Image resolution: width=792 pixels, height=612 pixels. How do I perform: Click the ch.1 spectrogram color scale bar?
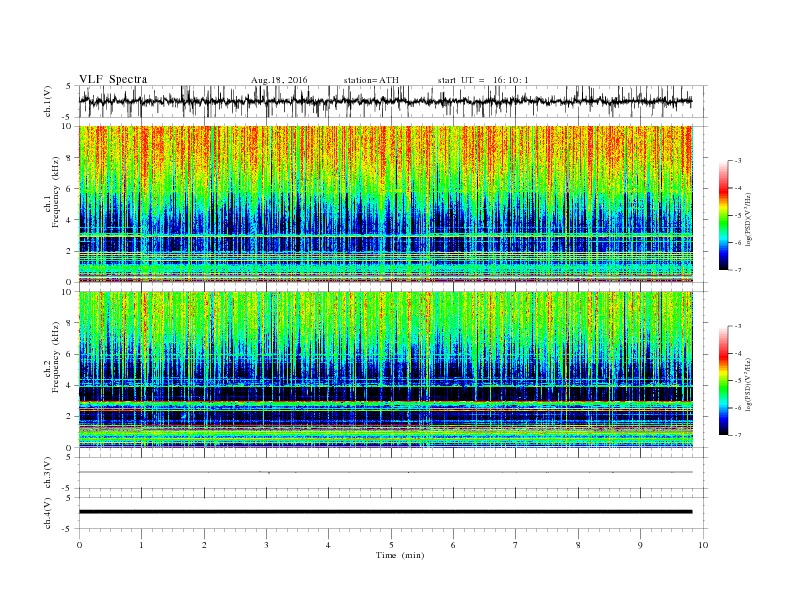[723, 215]
